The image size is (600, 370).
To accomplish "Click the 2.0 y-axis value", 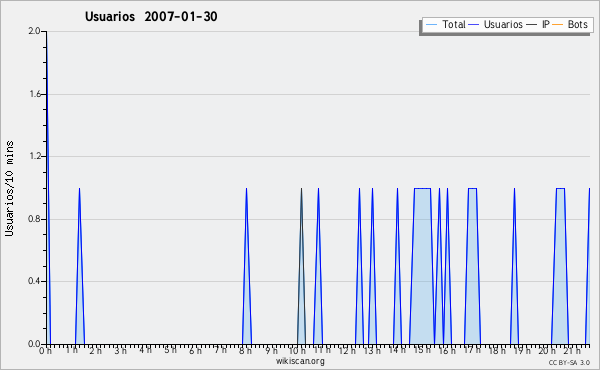I will [x=34, y=31].
